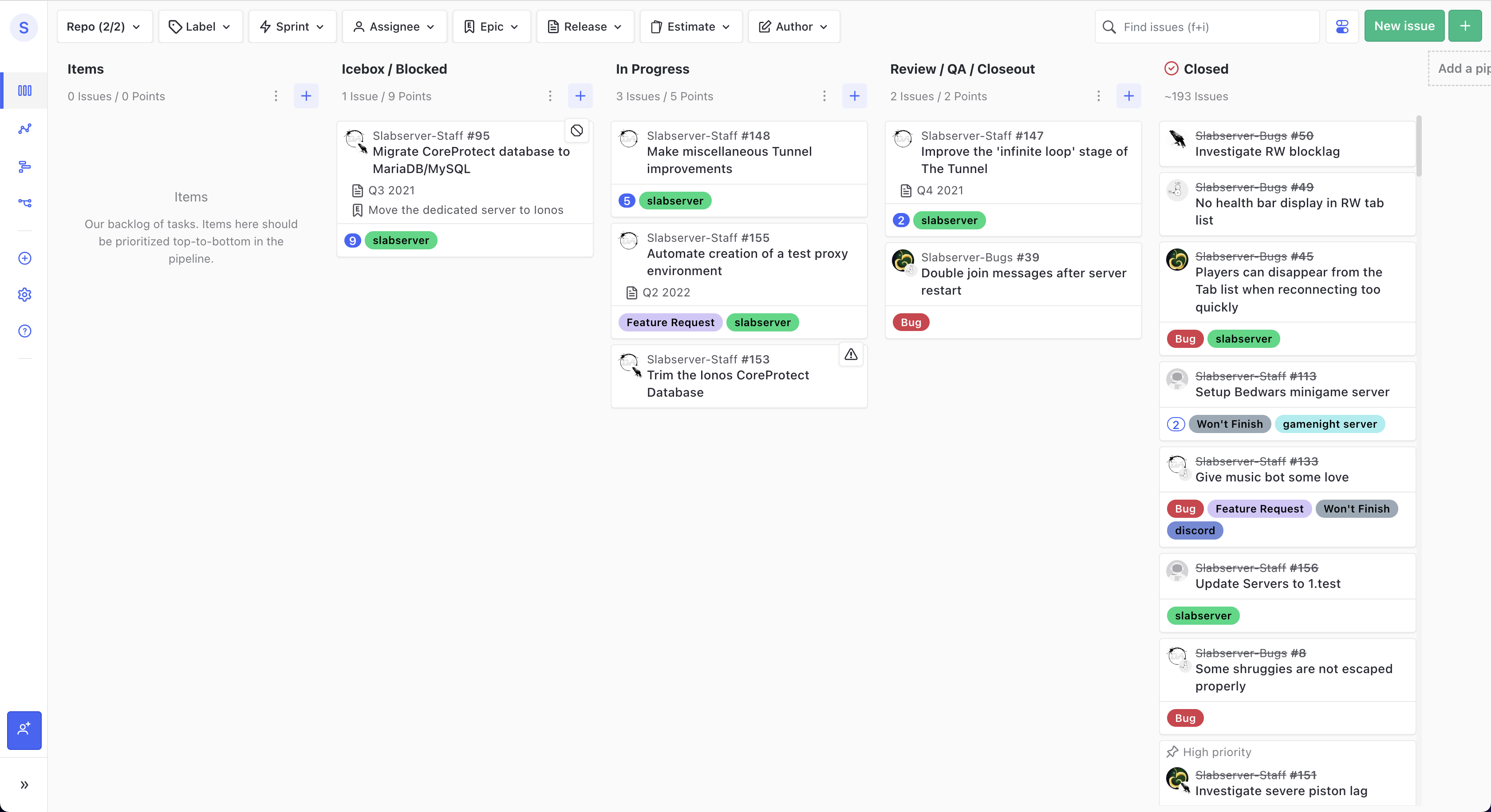
Task: Open the workflows icon in sidebar
Action: (24, 203)
